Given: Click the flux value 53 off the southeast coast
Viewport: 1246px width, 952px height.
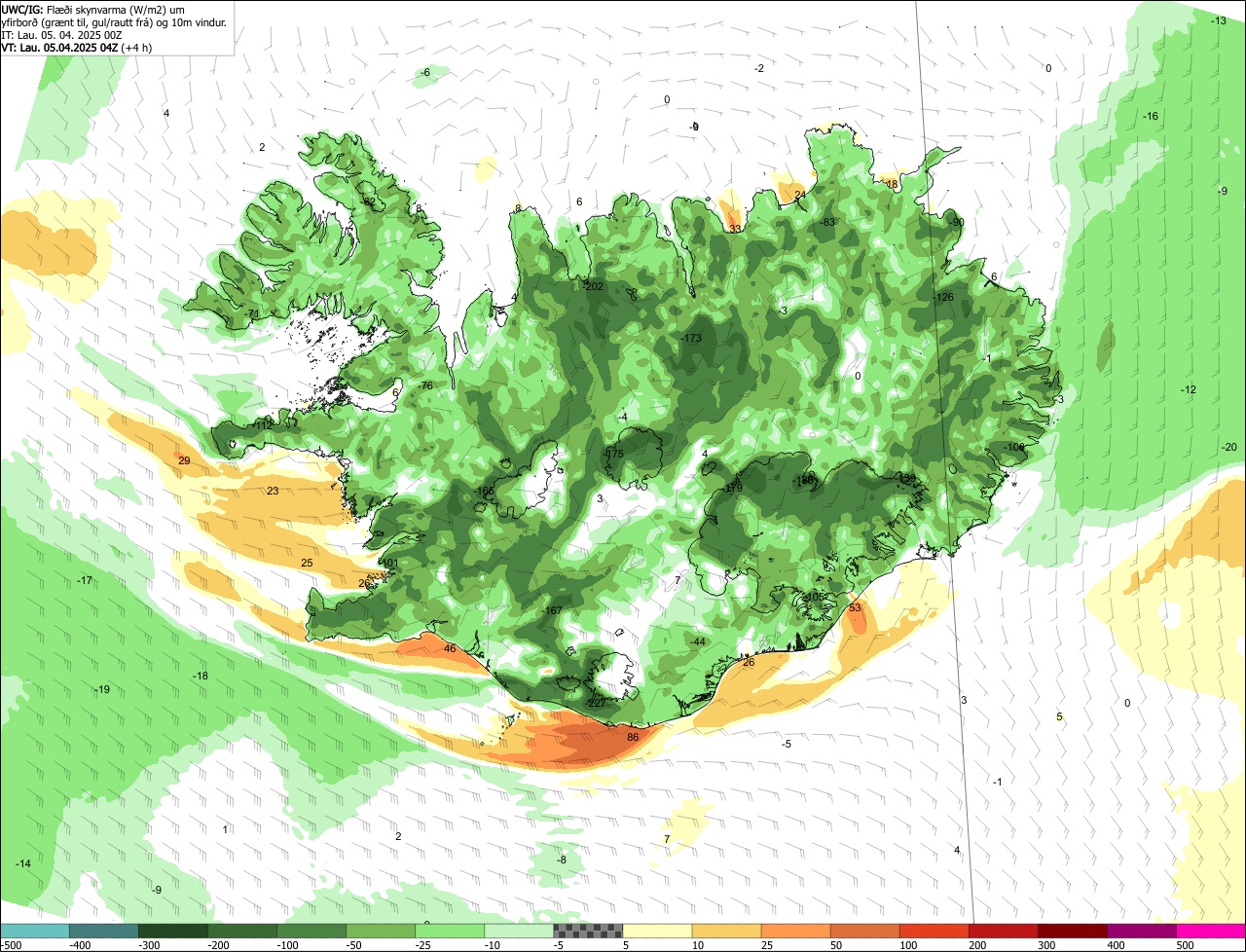Looking at the screenshot, I should click(x=855, y=607).
